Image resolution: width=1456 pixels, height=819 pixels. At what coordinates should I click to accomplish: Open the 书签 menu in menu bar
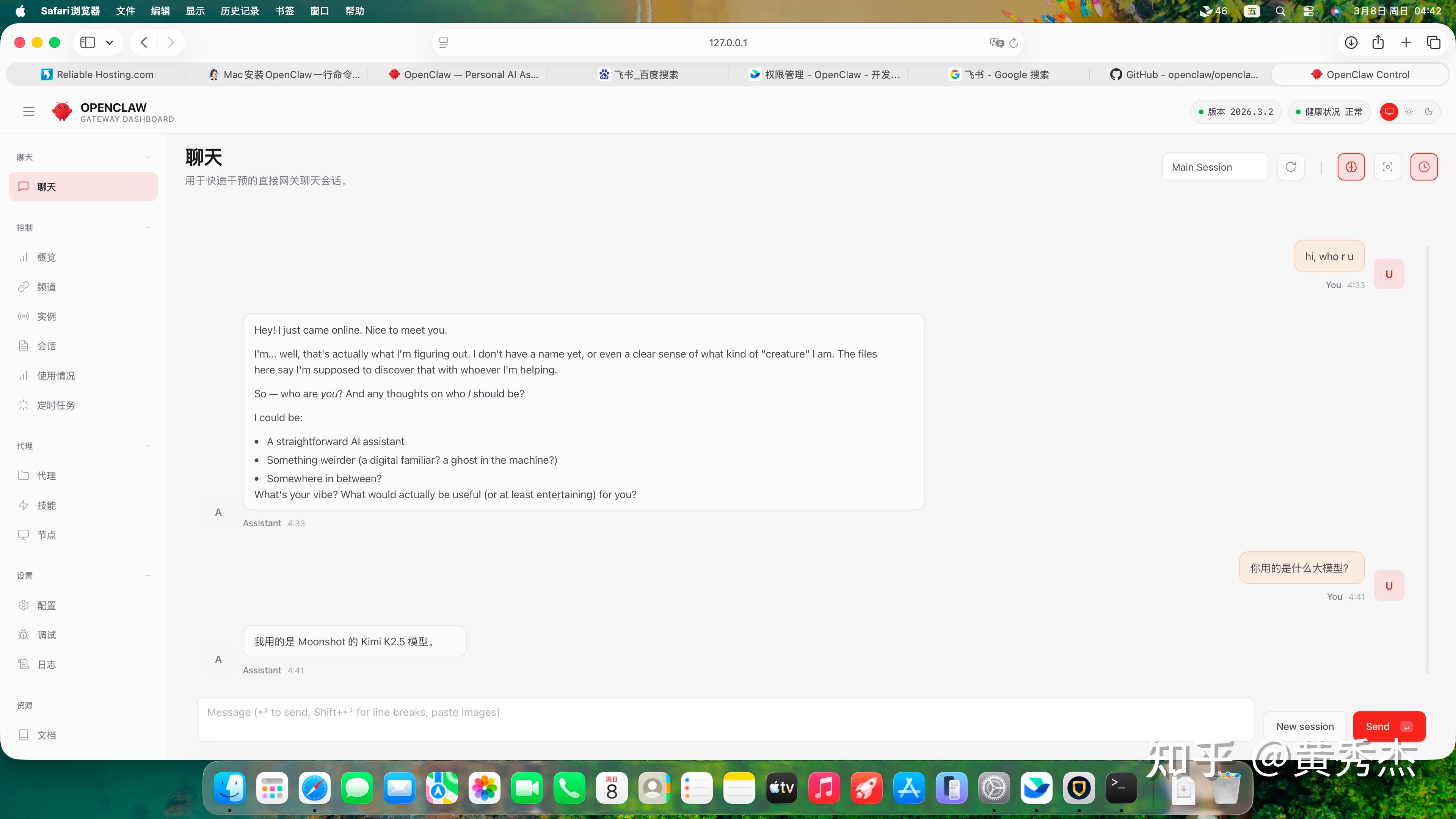click(284, 11)
